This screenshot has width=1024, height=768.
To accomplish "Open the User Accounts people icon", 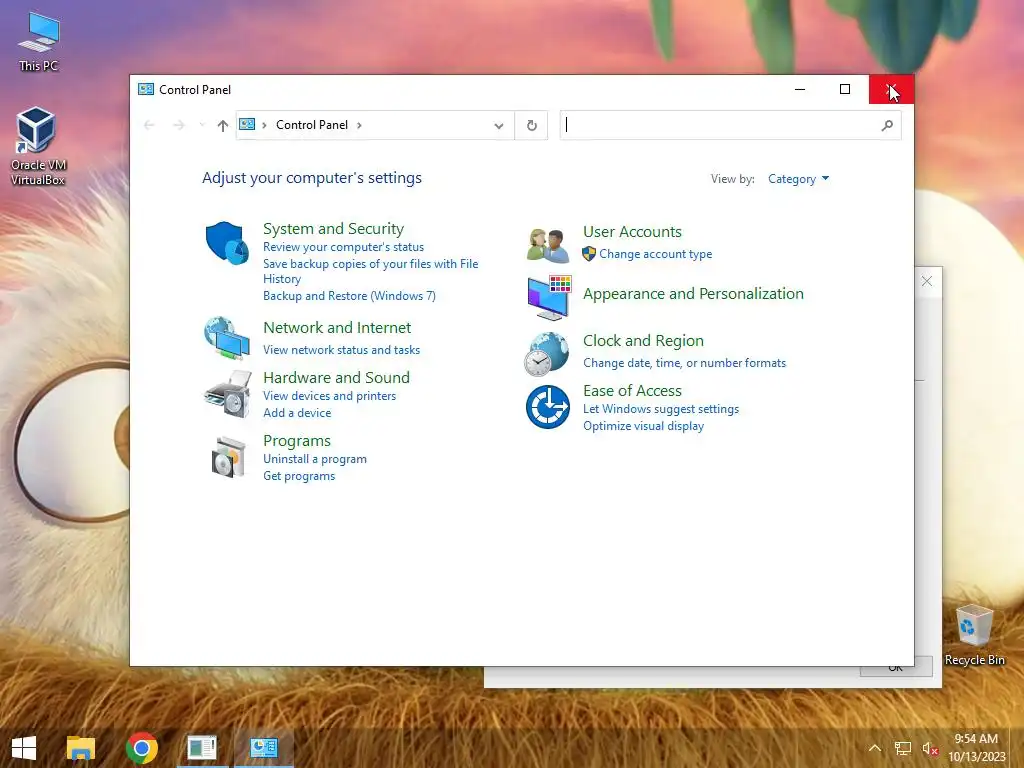I will pos(547,245).
